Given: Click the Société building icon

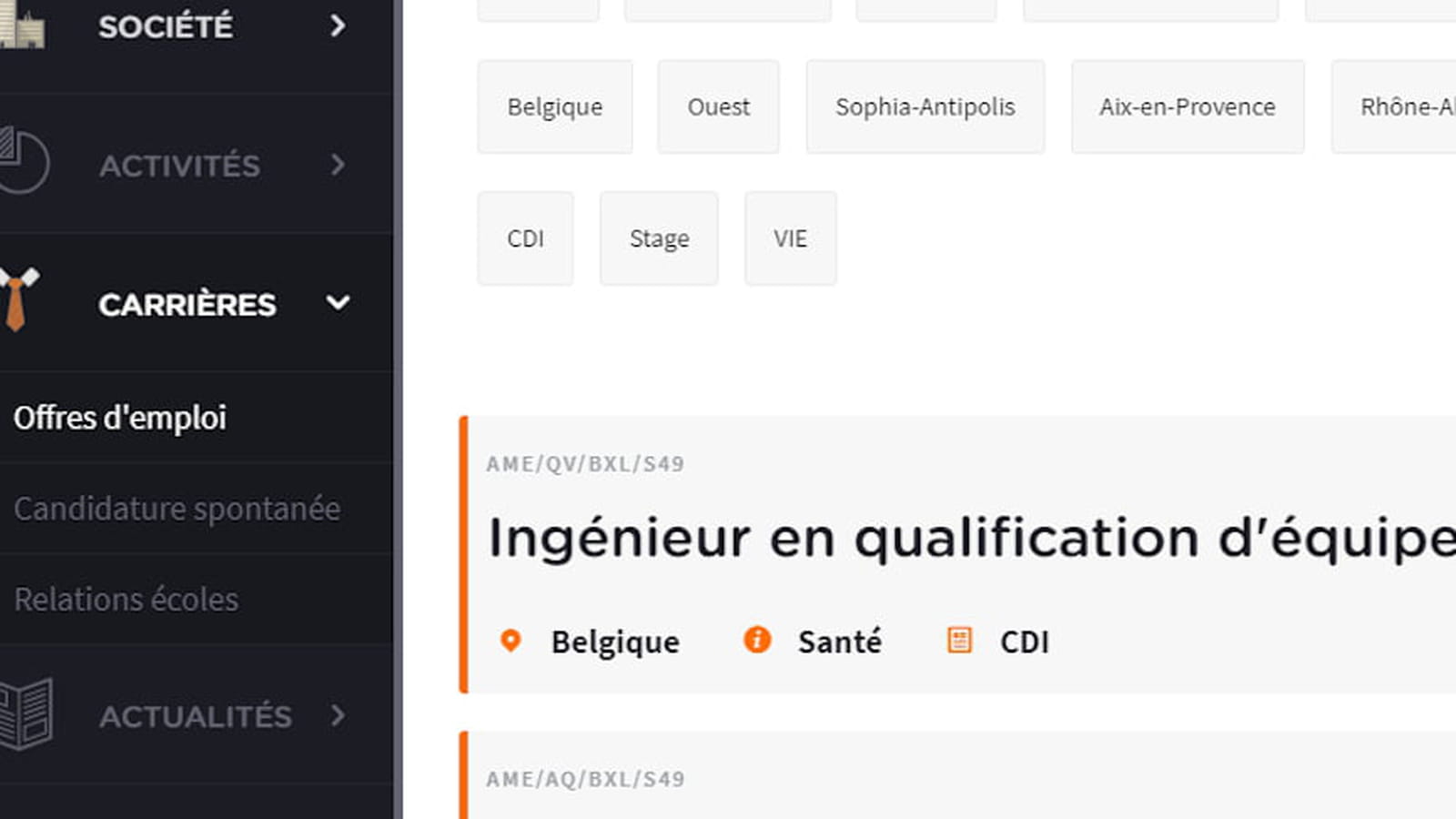Looking at the screenshot, I should click(22, 25).
